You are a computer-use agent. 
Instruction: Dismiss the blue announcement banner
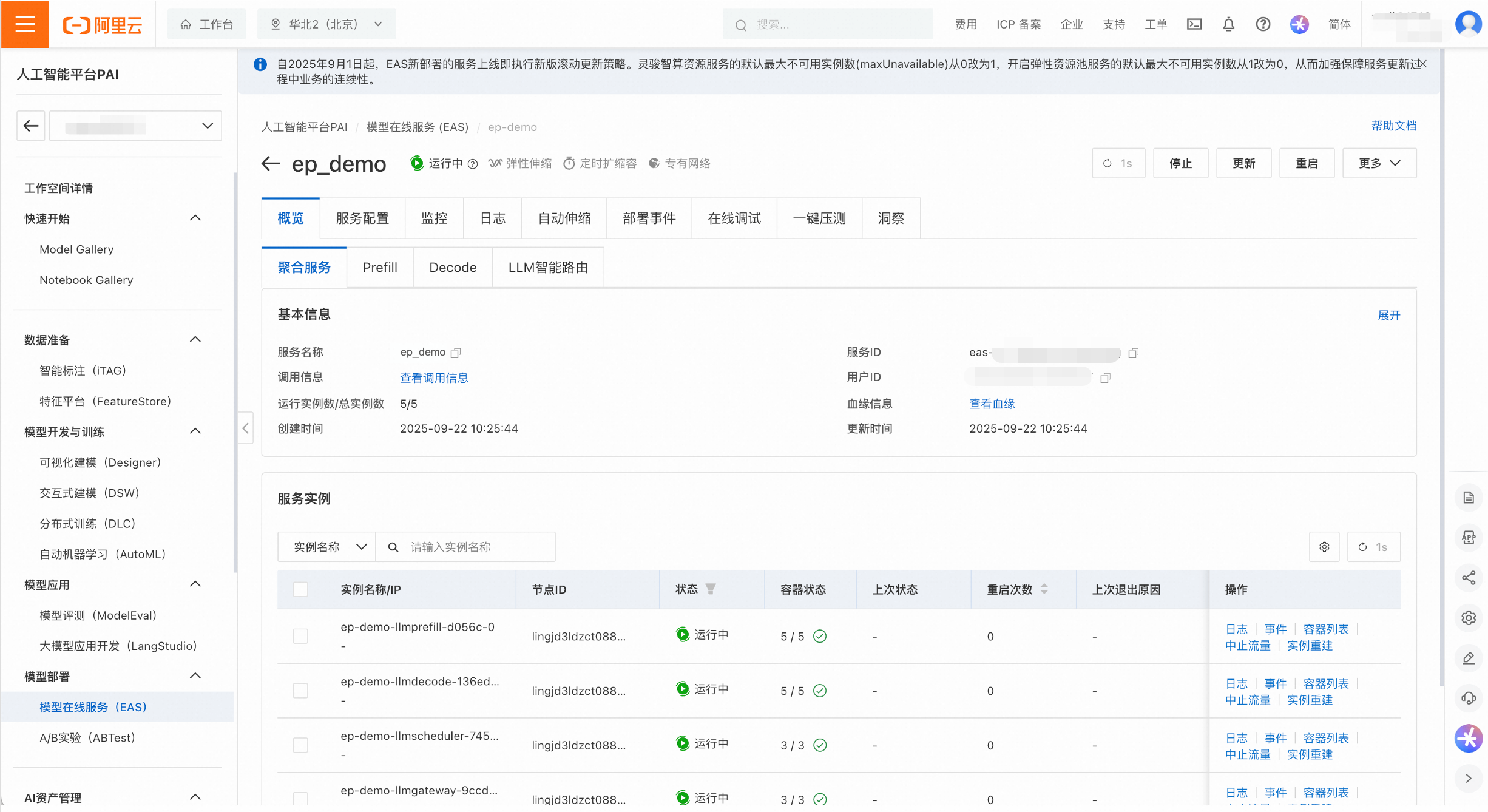click(1422, 64)
